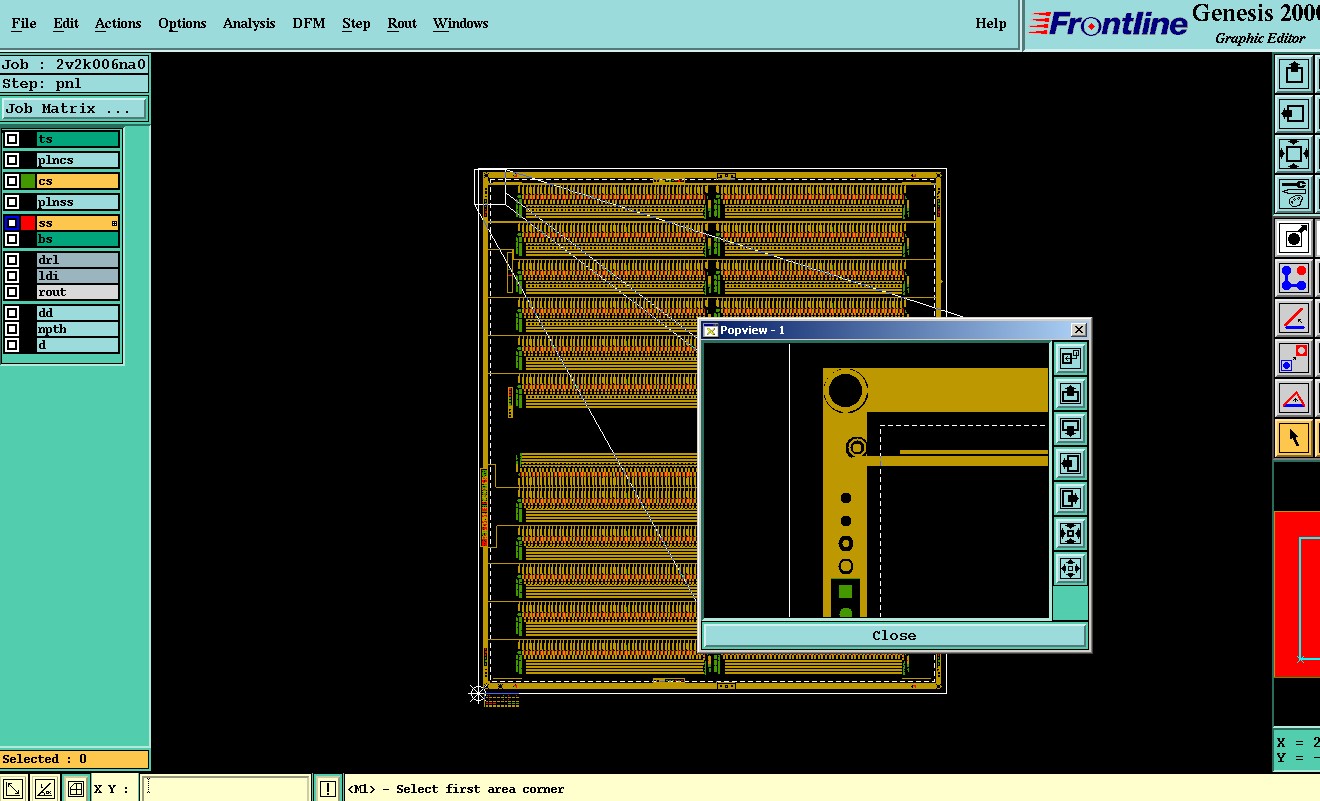Image resolution: width=1320 pixels, height=801 pixels.
Task: Select the arrow pointer tool
Action: (1295, 438)
